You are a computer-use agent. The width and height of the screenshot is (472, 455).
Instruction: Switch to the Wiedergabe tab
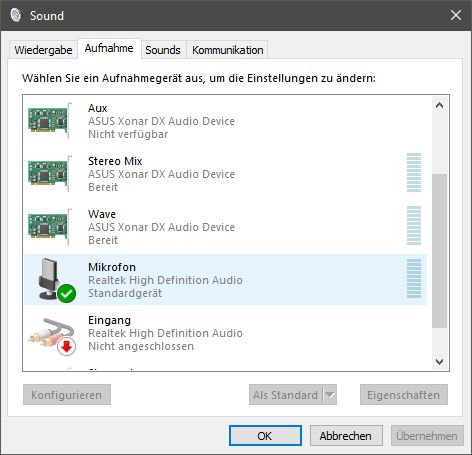click(x=43, y=50)
